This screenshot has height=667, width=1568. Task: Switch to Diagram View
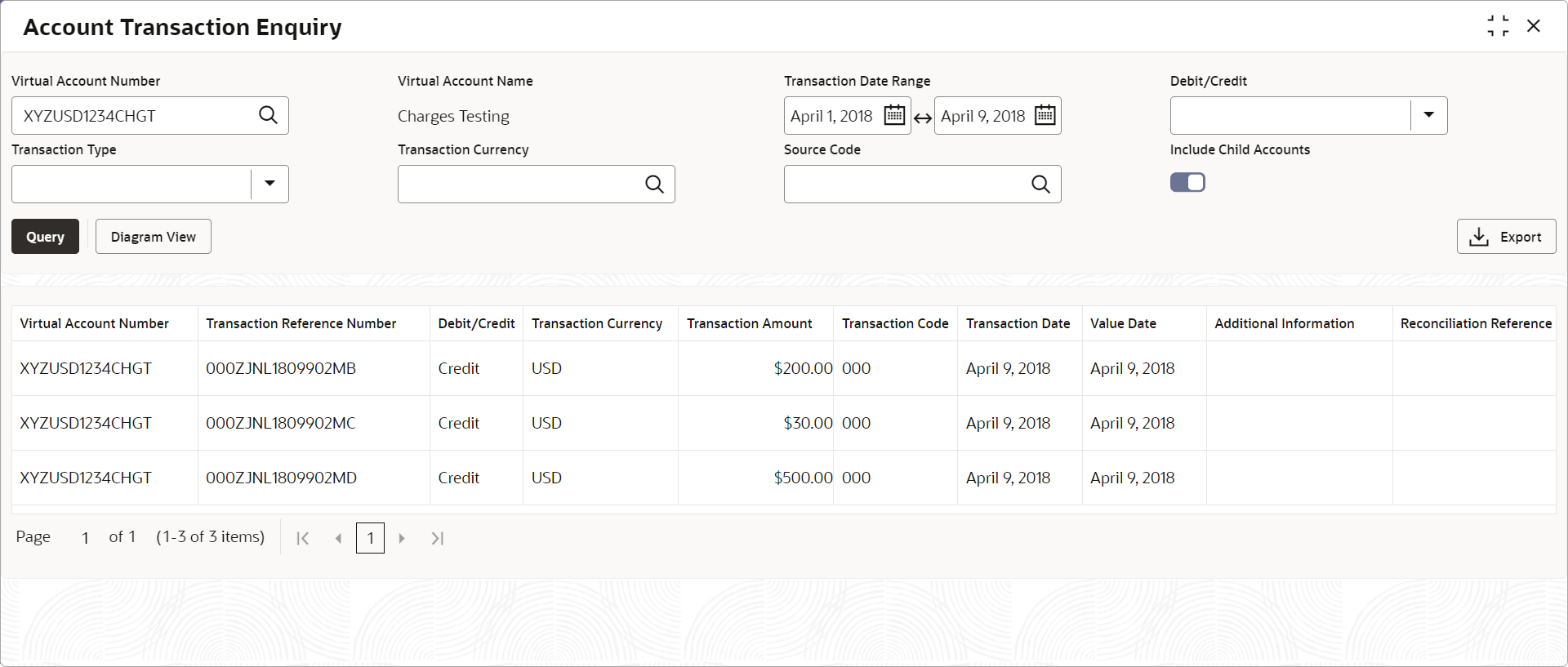(154, 237)
